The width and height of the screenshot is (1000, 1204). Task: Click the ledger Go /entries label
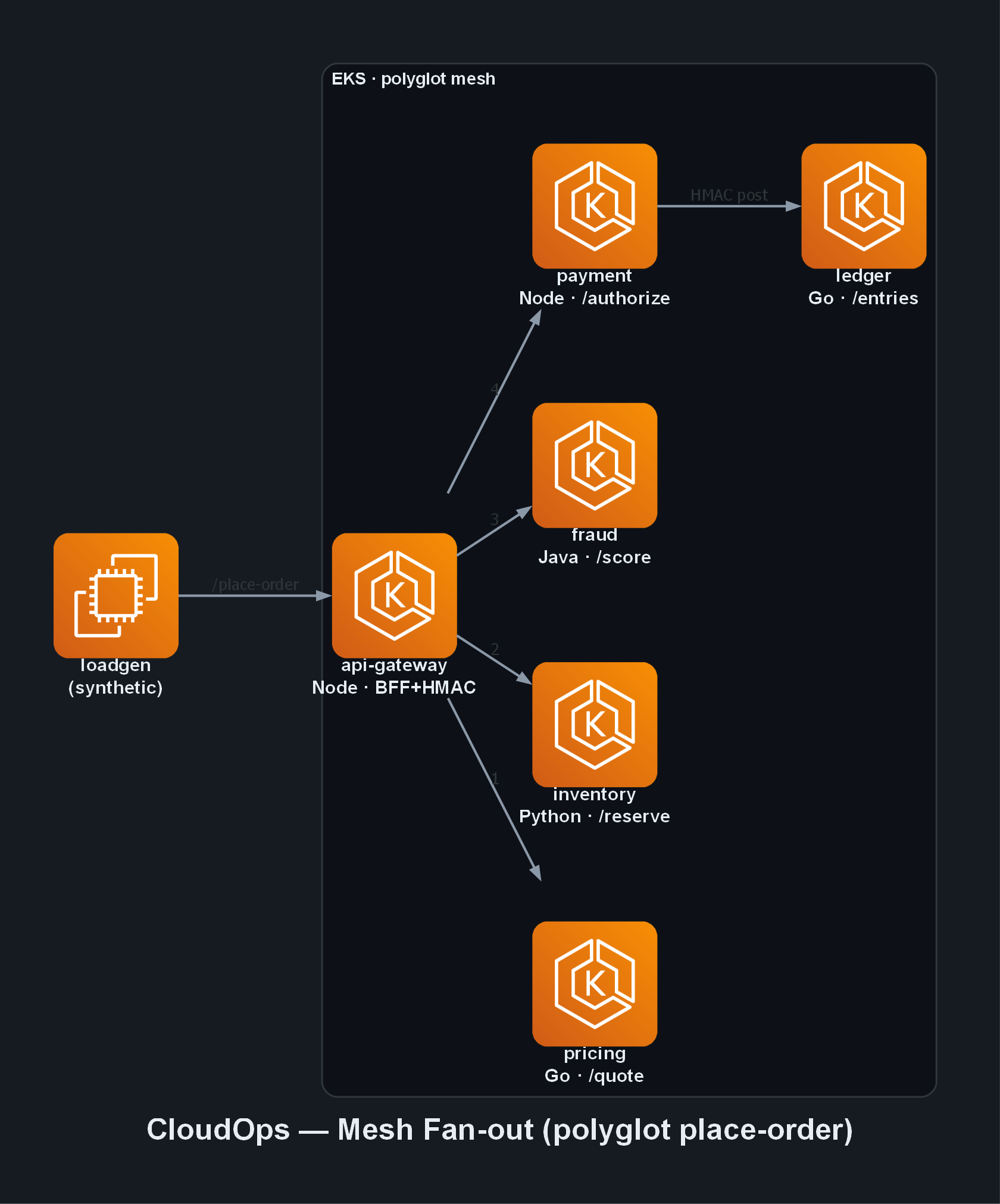864,287
